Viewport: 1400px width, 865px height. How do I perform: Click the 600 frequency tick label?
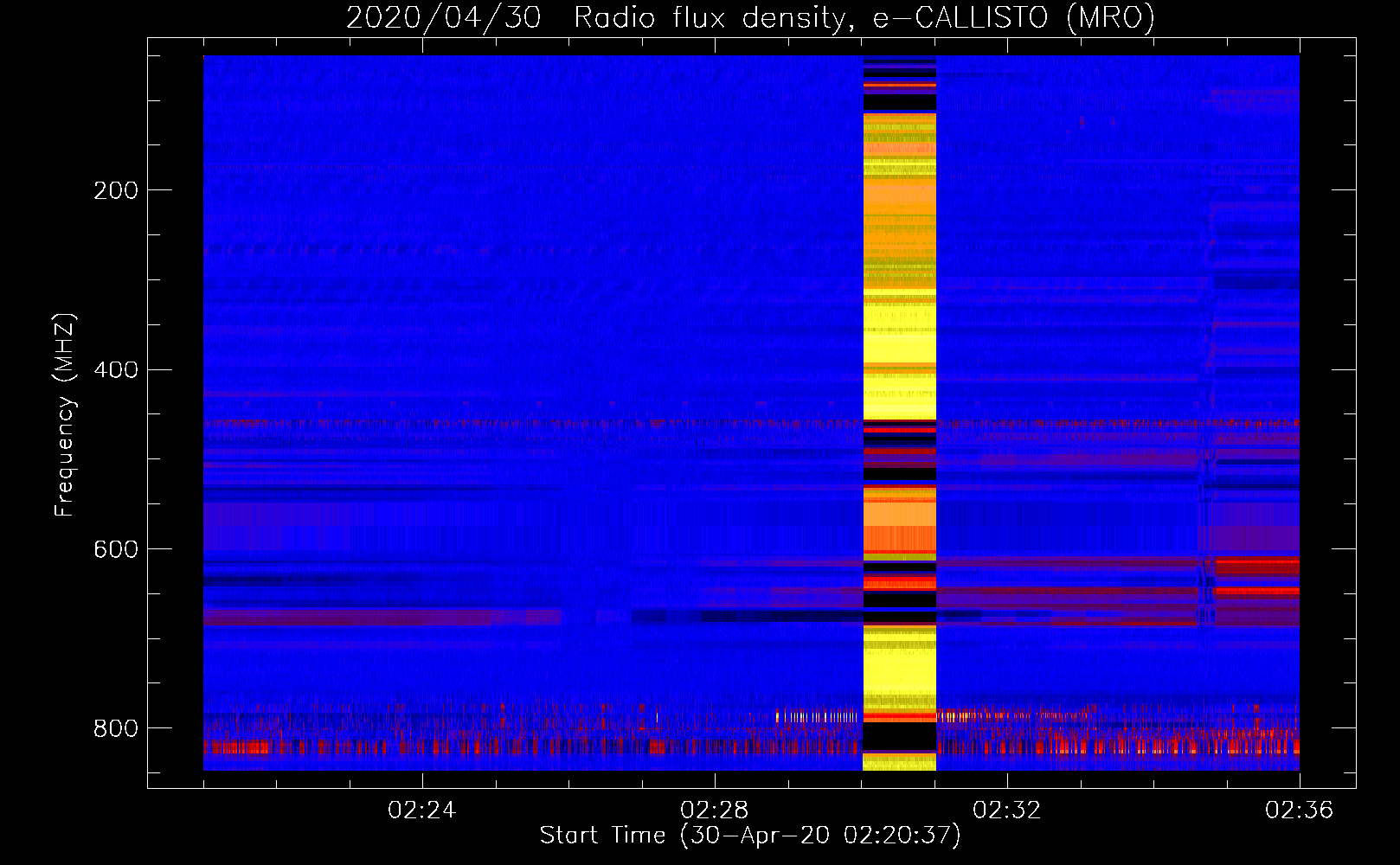116,550
